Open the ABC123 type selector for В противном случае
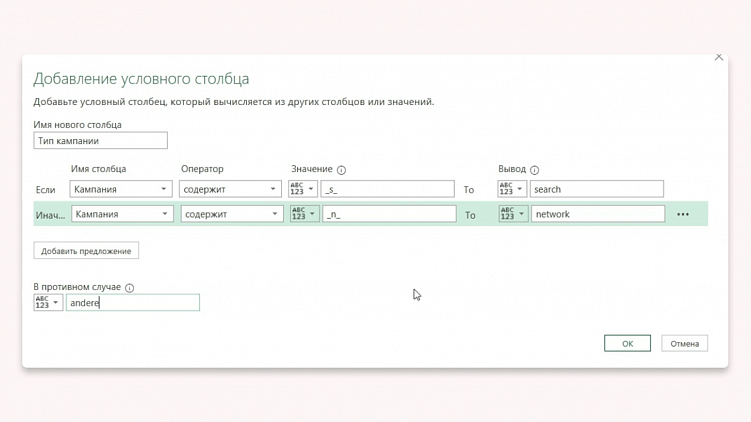 [48, 302]
